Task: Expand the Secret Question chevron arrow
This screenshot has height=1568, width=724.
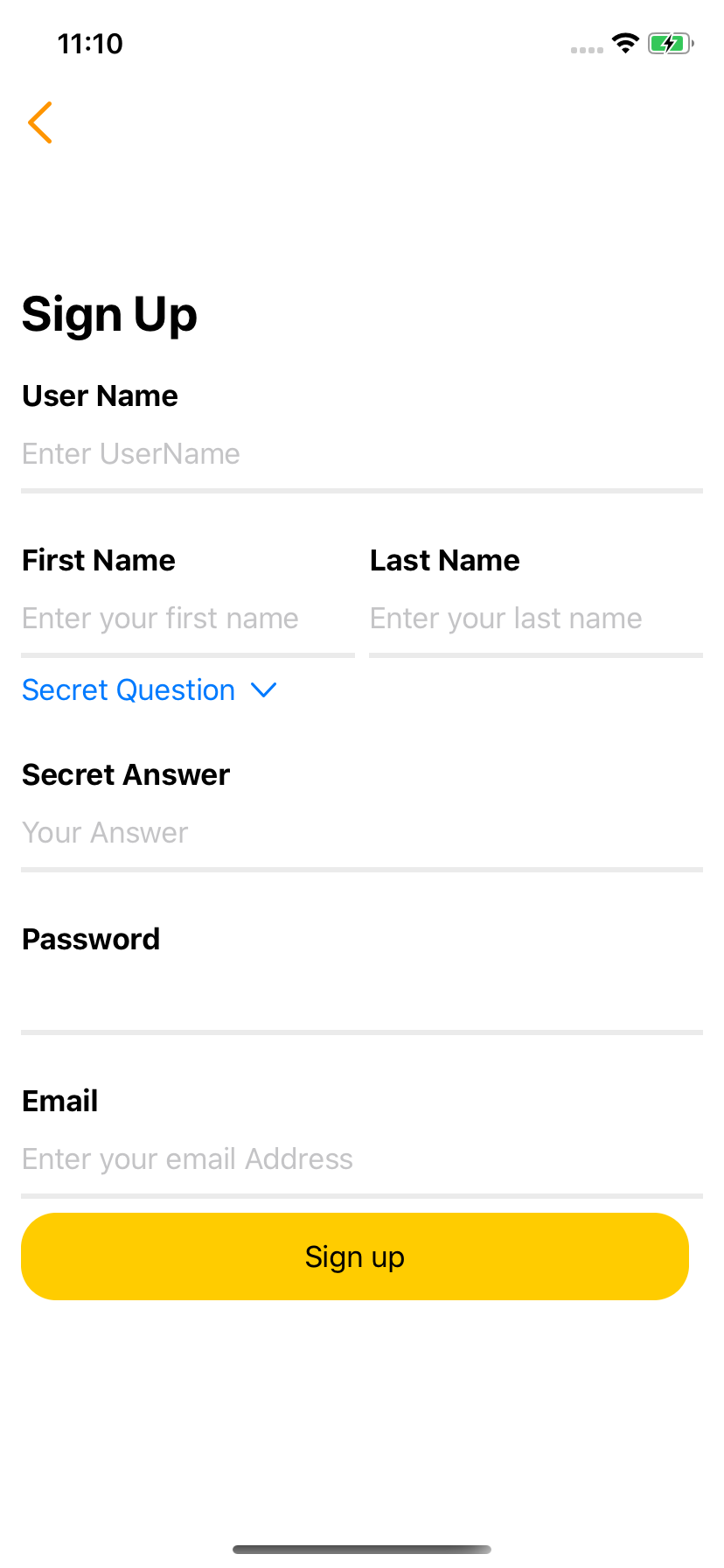Action: click(x=263, y=690)
